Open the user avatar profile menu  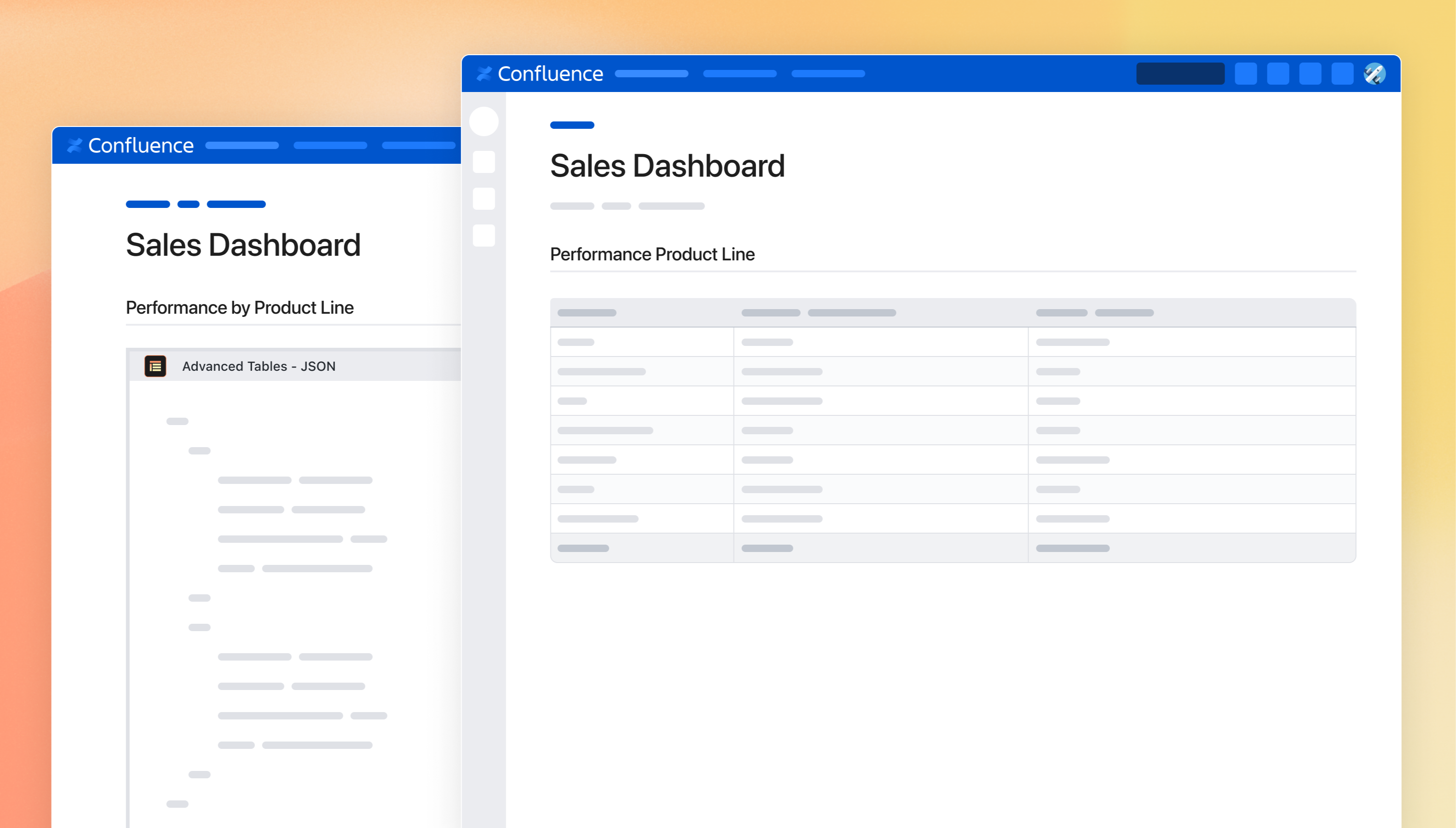1374,73
